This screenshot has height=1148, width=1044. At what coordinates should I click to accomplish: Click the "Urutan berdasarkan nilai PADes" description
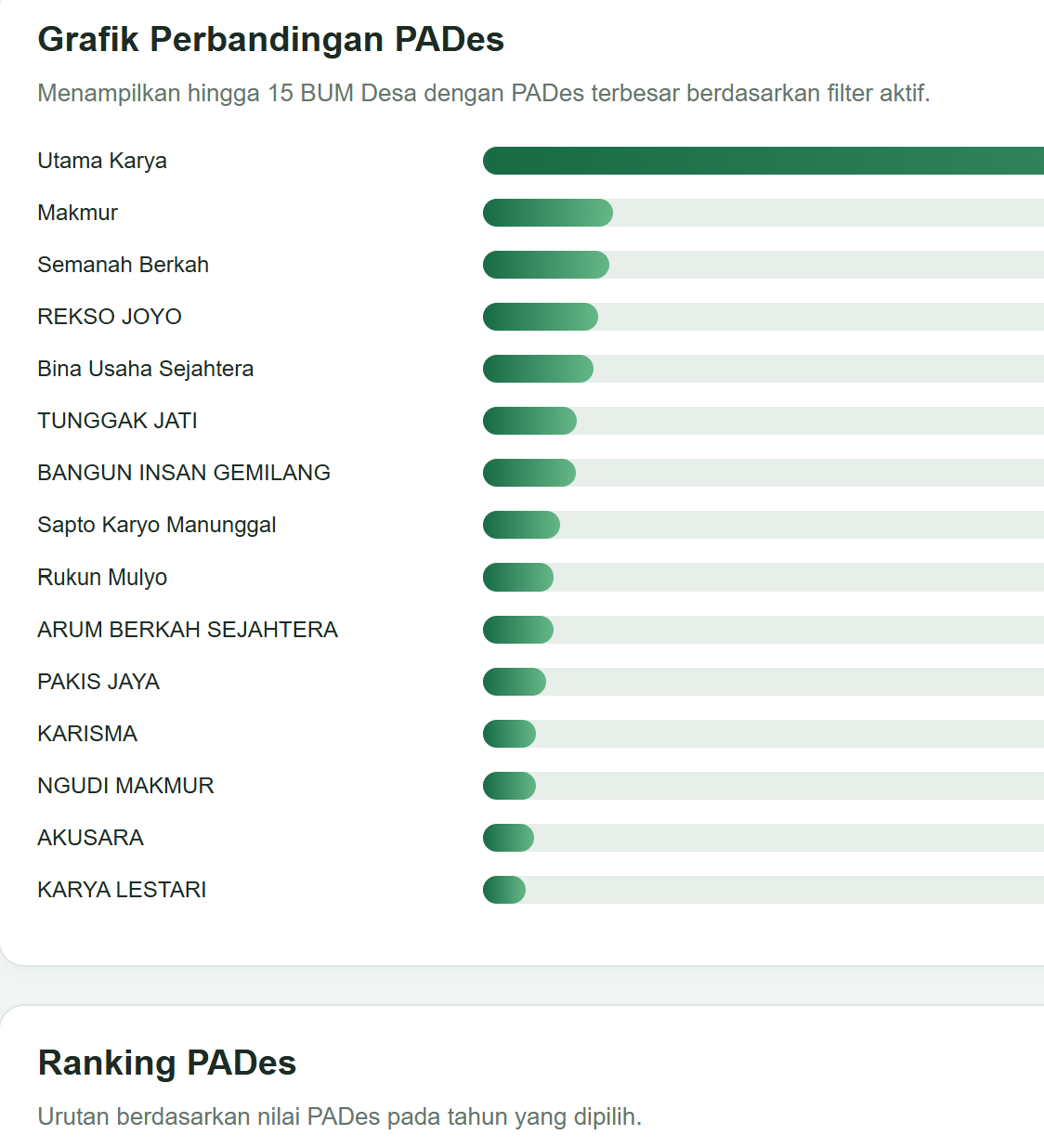tap(340, 1116)
